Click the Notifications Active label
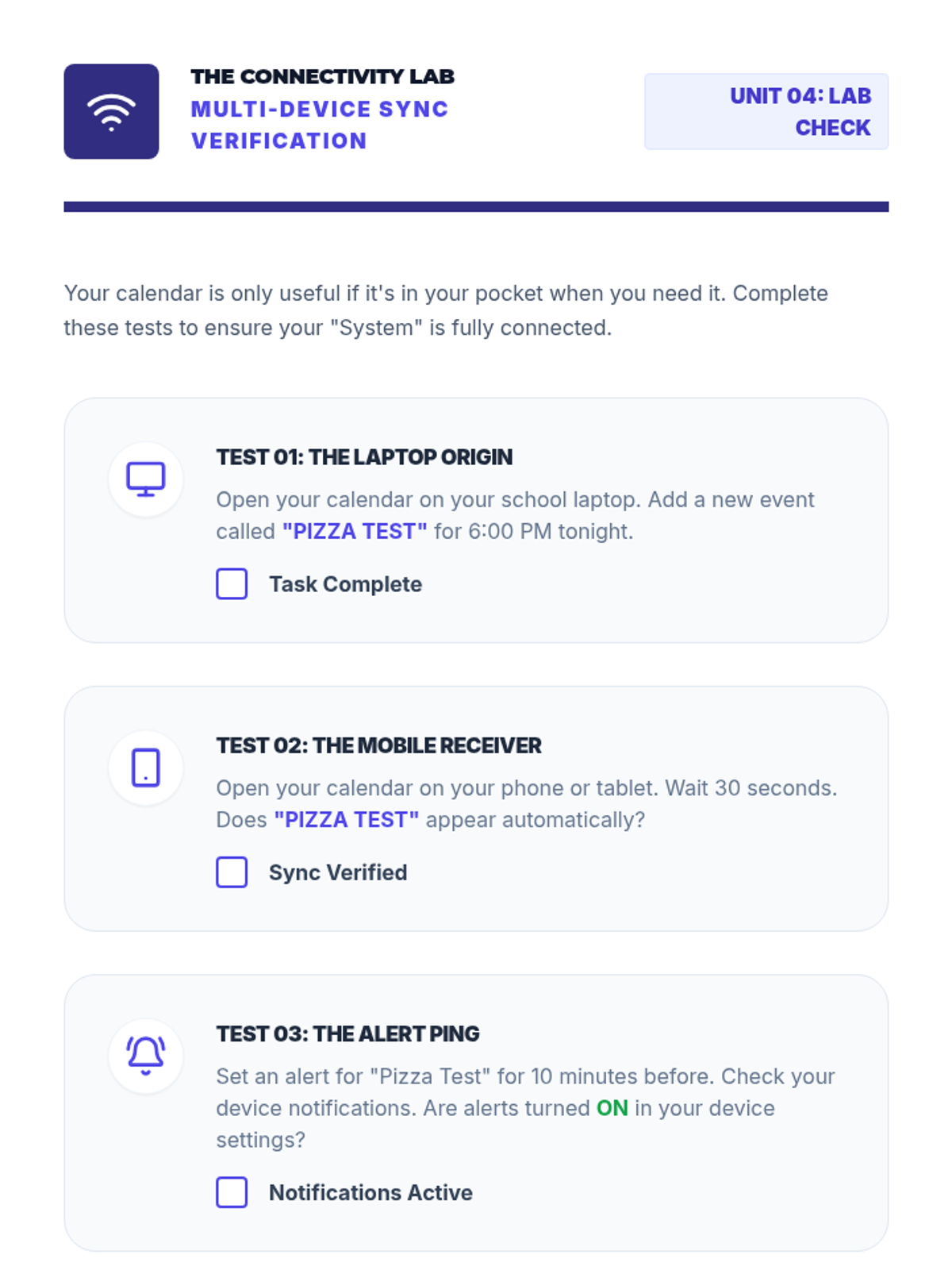 [x=370, y=1192]
